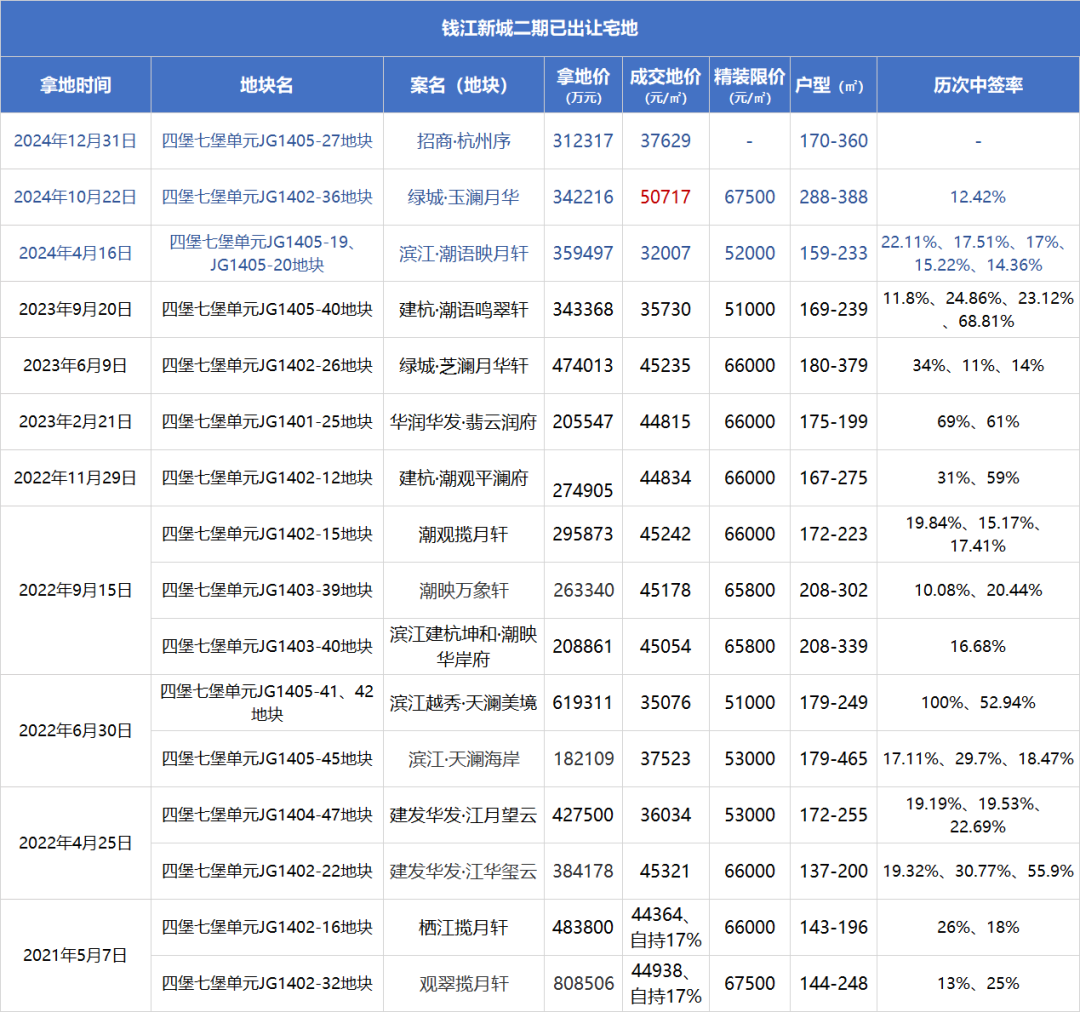The height and width of the screenshot is (1012, 1080).
Task: Click the project name 建杭·潮观平澜府
Action: pos(464,478)
